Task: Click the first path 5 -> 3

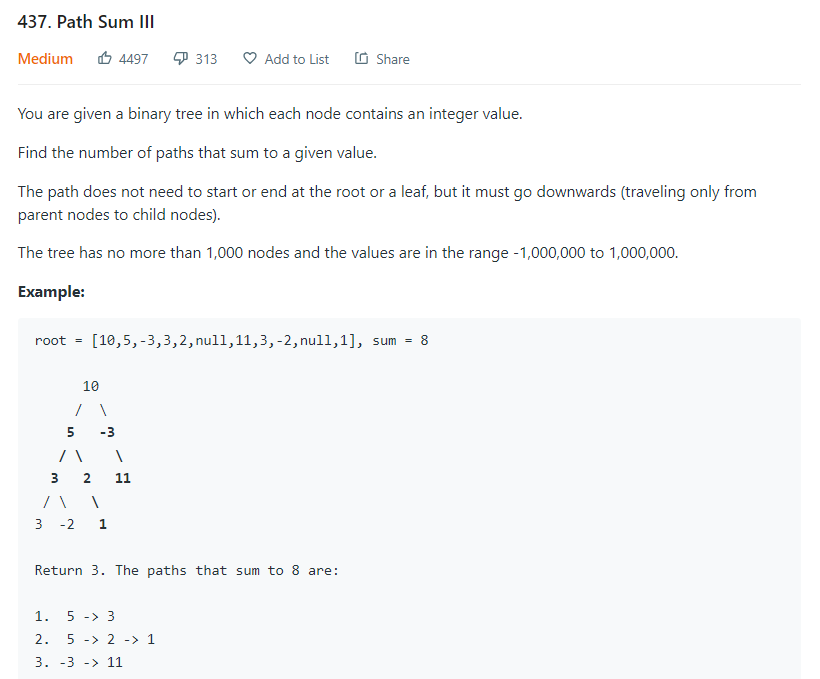Action: pyautogui.click(x=90, y=616)
